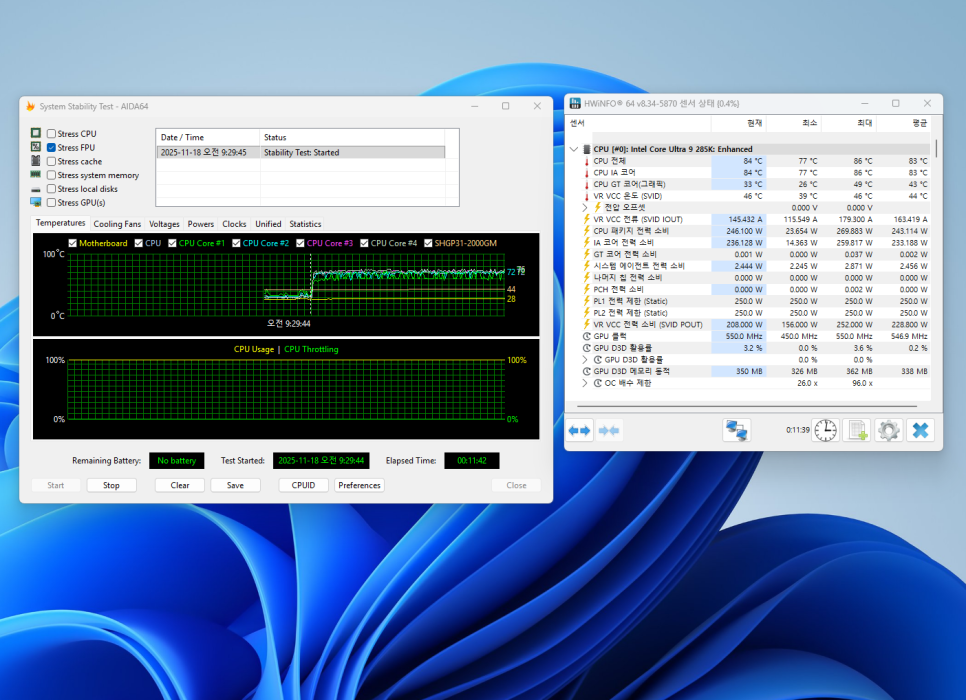966x700 pixels.
Task: Collapse the CPU [#0] Intel Core Ultra 9 285K group
Action: (x=573, y=149)
